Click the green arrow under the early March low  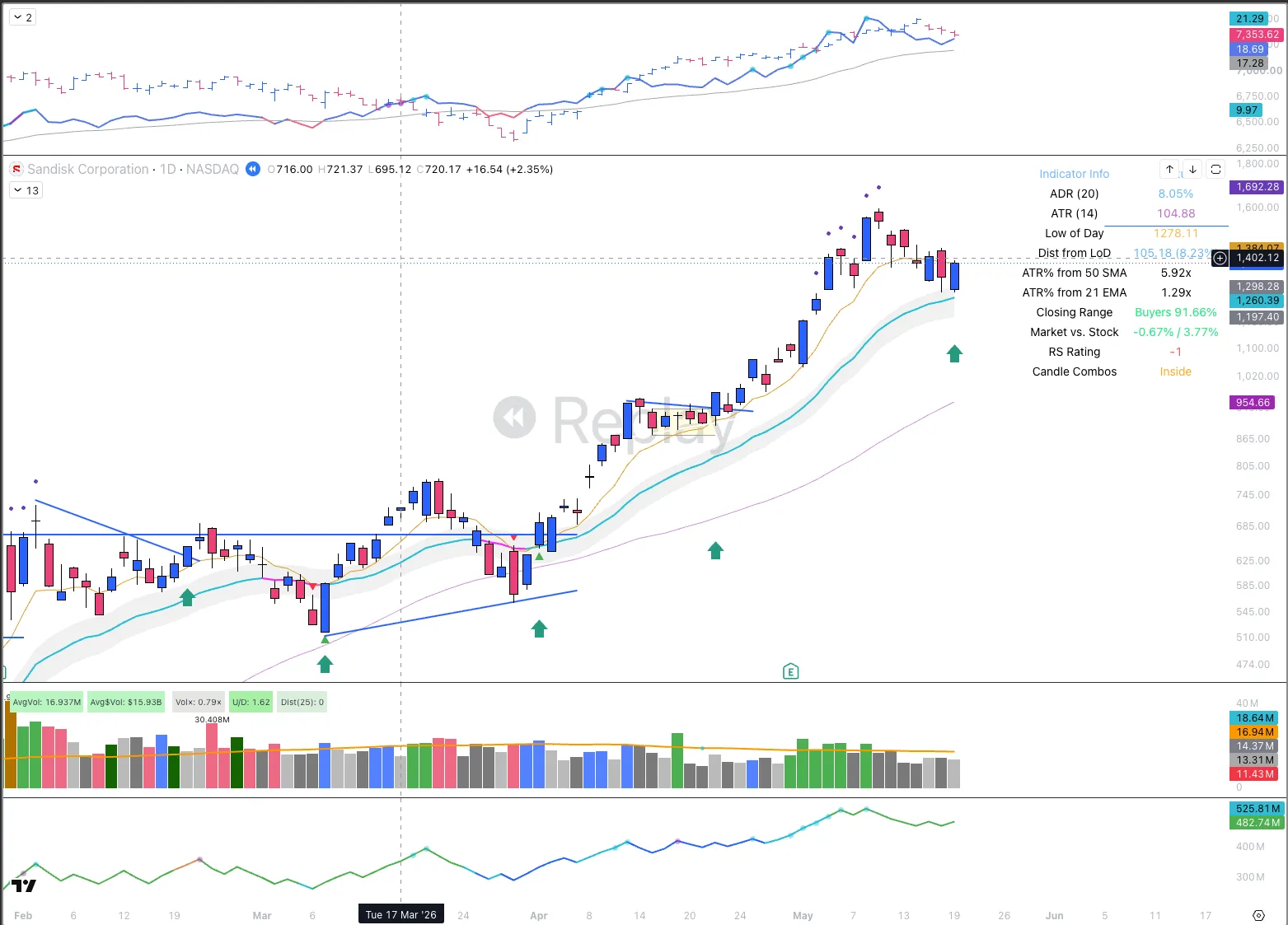pyautogui.click(x=325, y=663)
